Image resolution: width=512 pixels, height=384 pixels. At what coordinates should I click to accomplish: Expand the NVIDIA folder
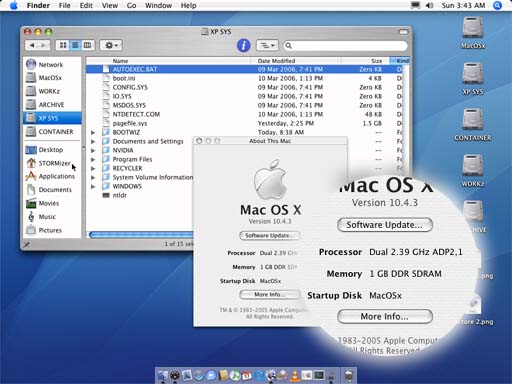coord(93,150)
